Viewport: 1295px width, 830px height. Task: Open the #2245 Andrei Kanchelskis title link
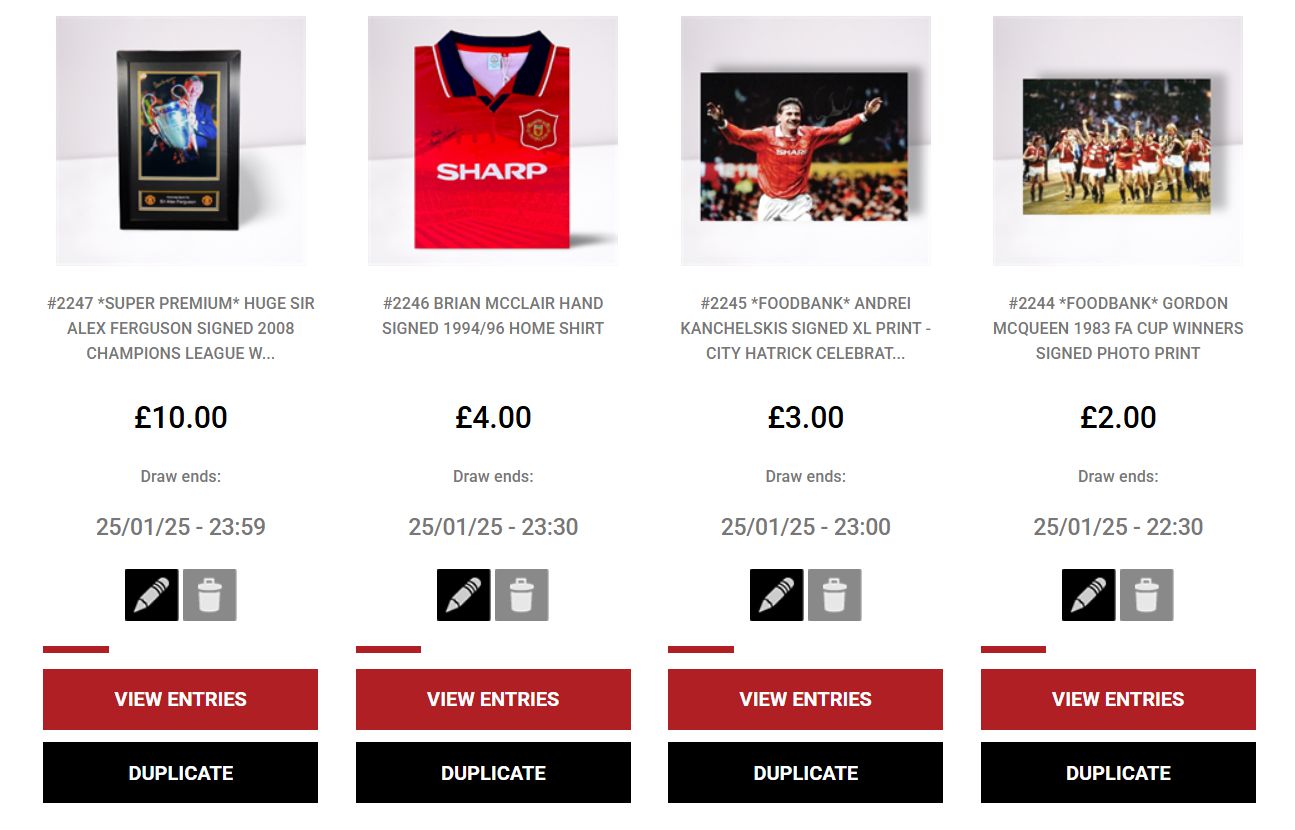(x=805, y=328)
